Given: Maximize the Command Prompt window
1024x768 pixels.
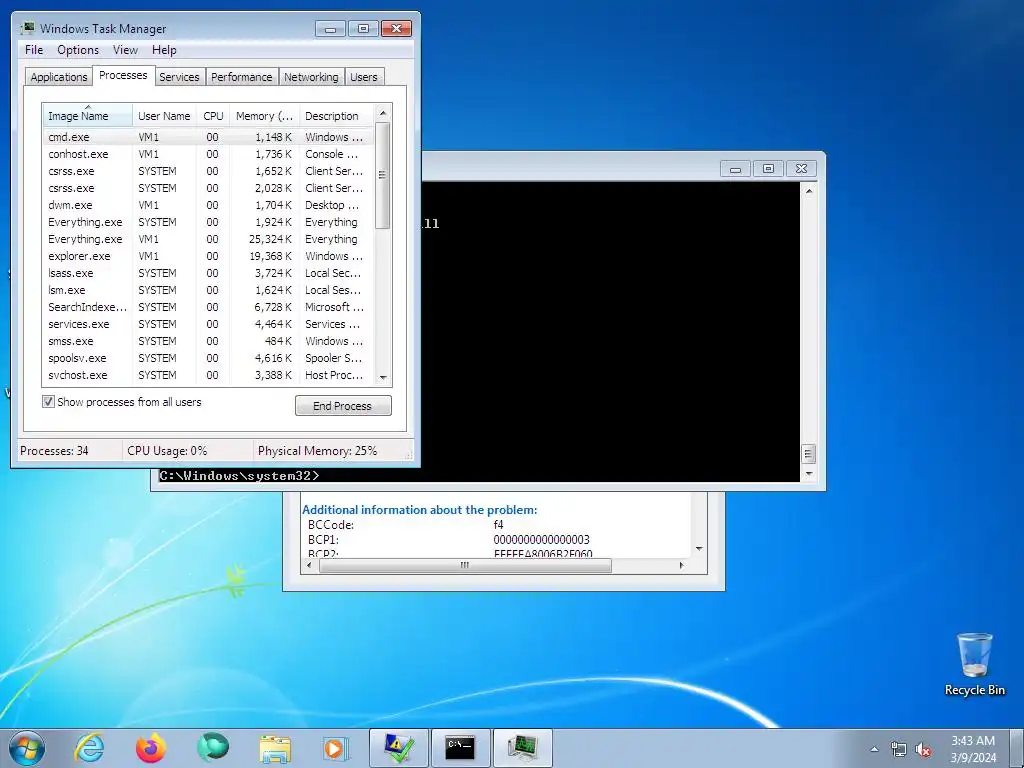Looking at the screenshot, I should (x=769, y=168).
